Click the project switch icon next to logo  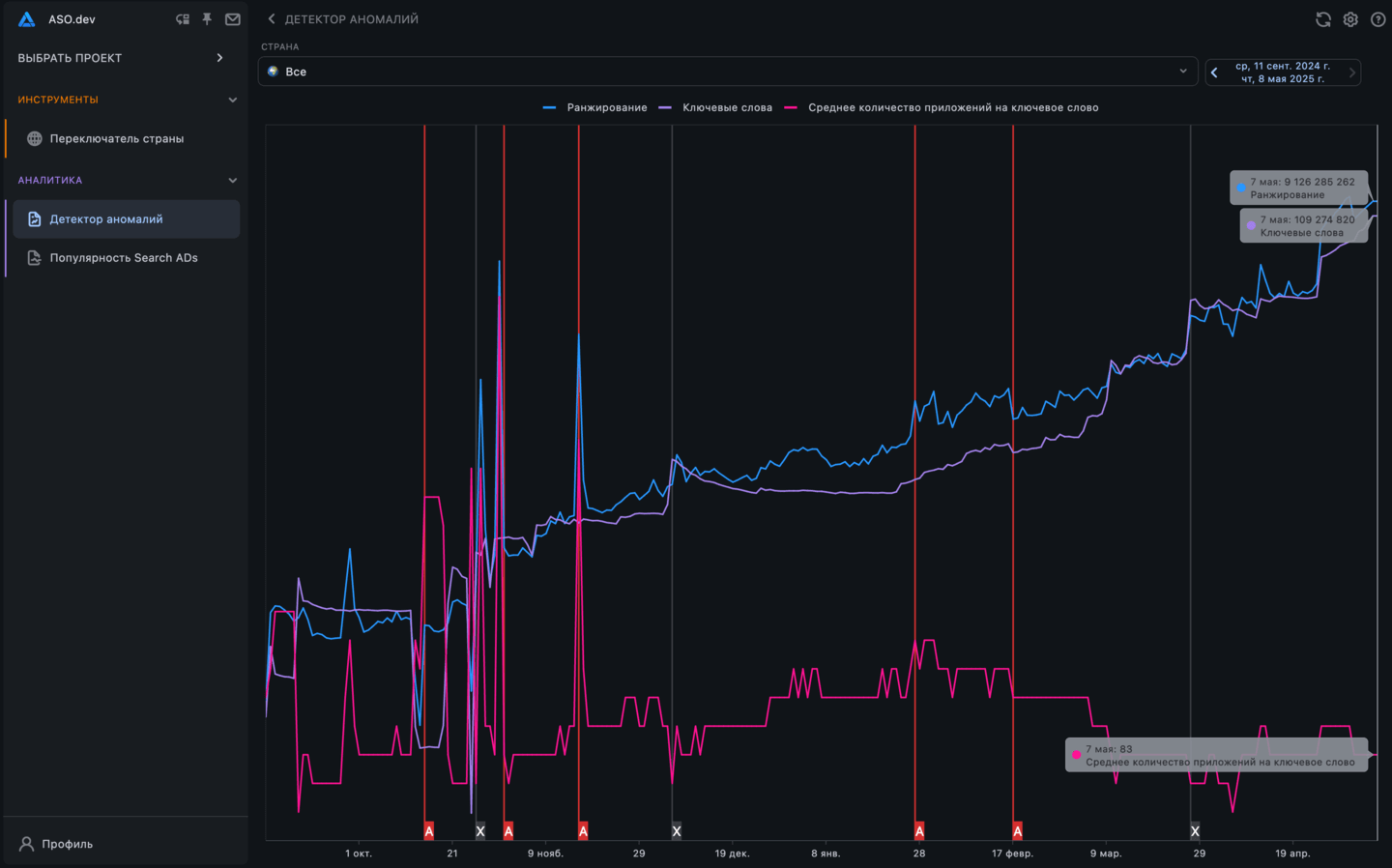tap(183, 18)
